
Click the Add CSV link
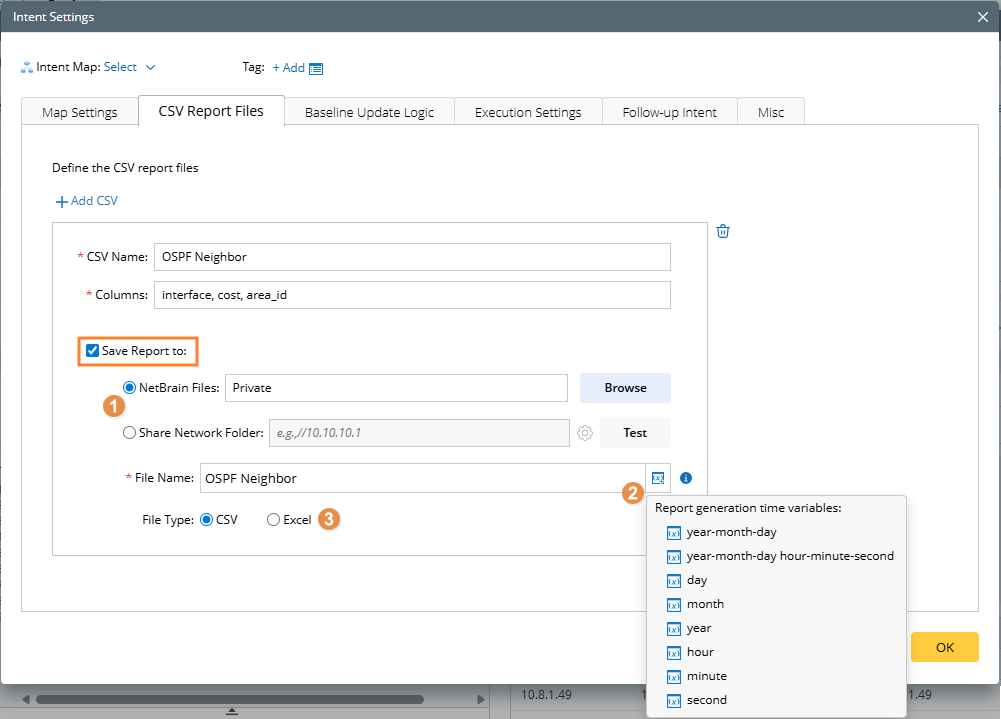[87, 201]
